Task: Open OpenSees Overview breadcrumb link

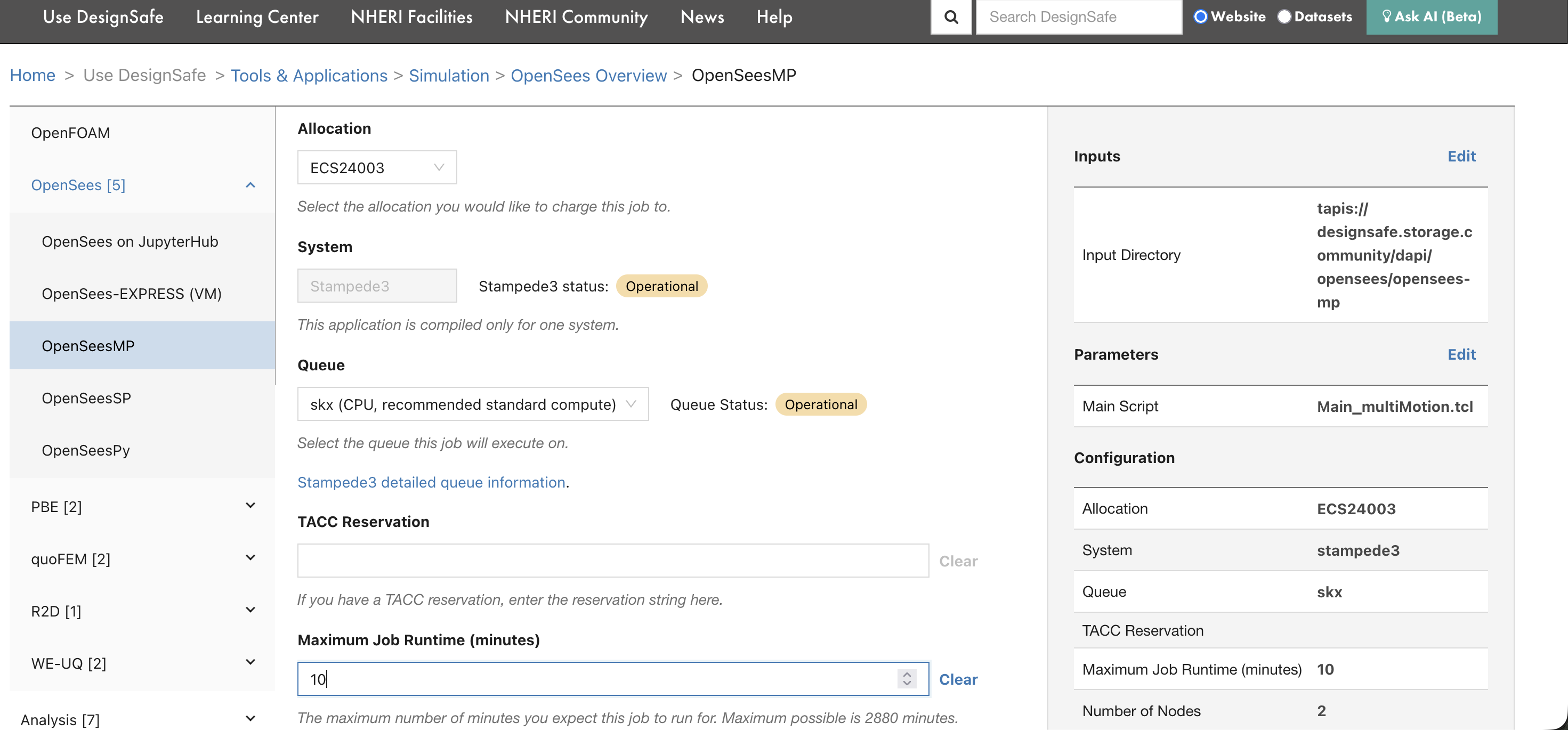Action: pyautogui.click(x=588, y=76)
